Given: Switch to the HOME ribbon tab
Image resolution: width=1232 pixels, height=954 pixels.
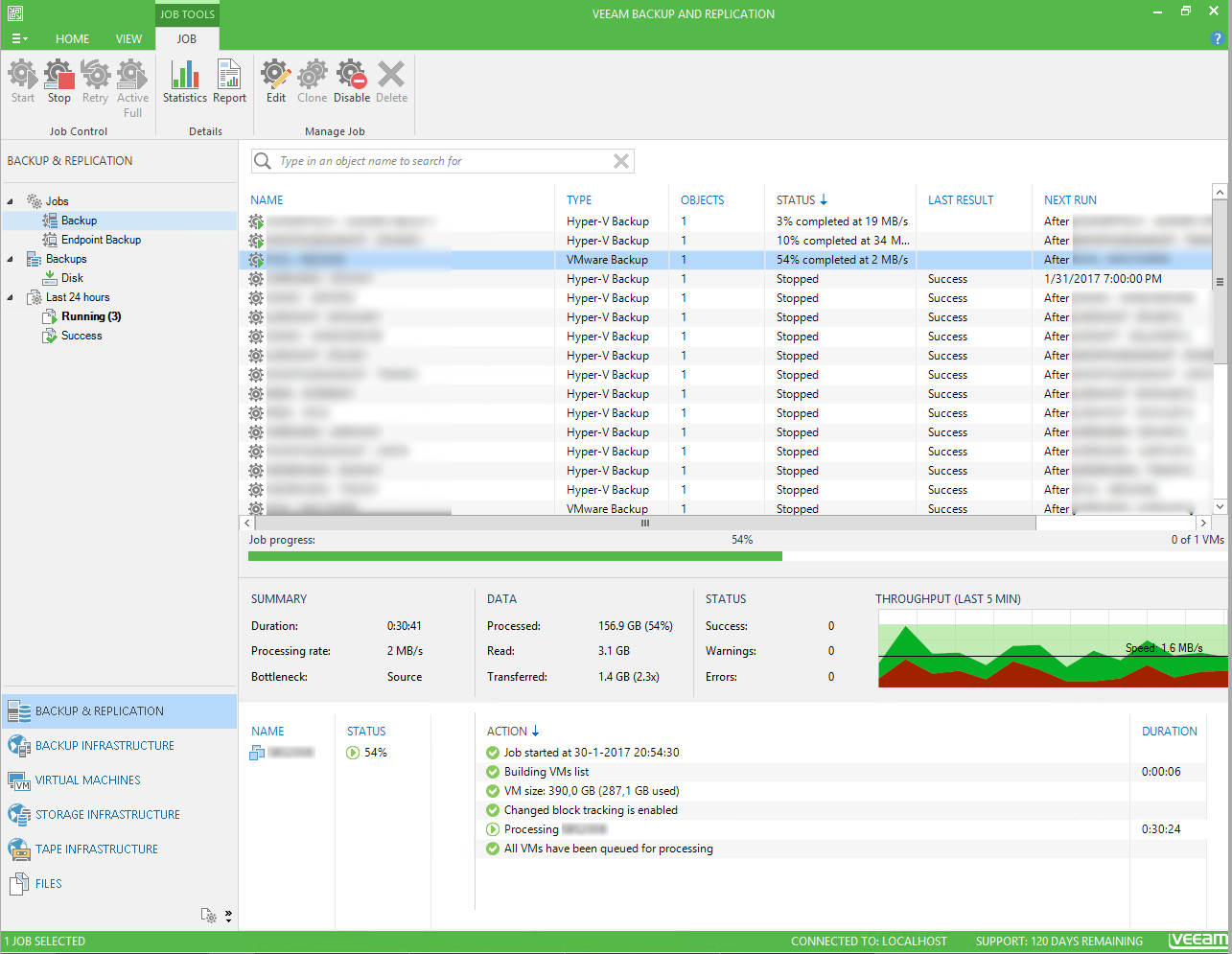Looking at the screenshot, I should tap(72, 39).
